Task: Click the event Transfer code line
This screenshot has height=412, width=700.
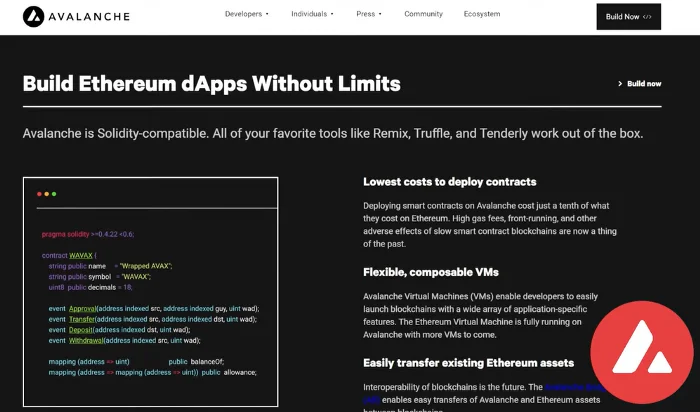Action: pos(153,319)
